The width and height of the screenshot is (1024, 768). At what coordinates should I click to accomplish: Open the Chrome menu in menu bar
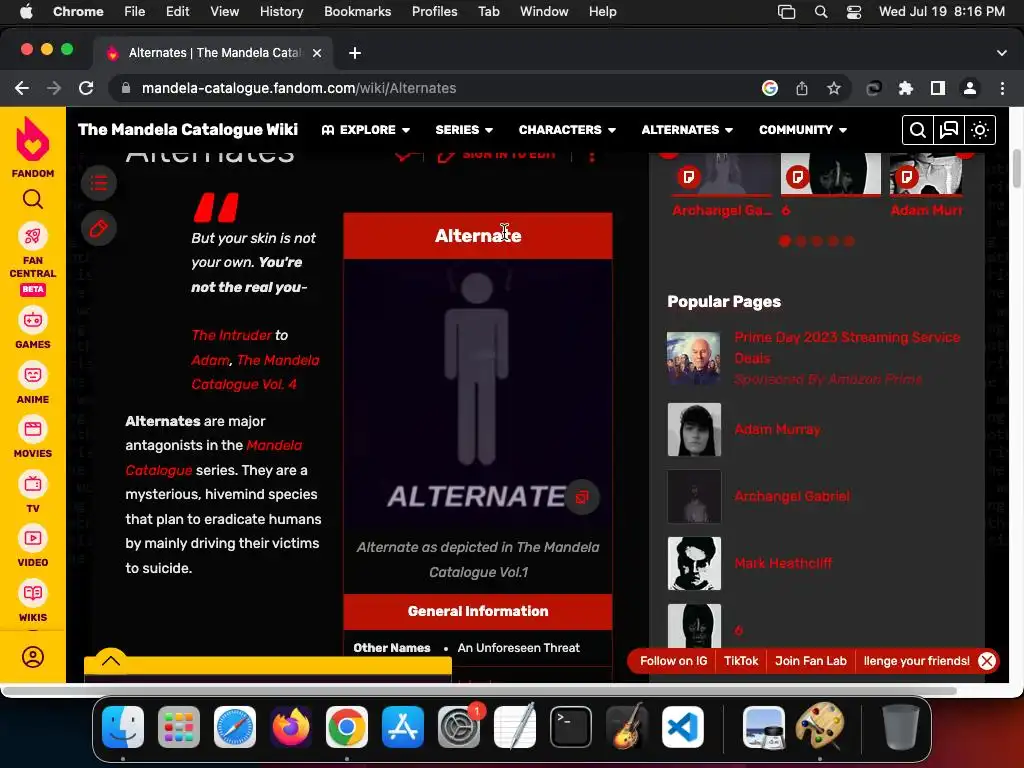(78, 12)
